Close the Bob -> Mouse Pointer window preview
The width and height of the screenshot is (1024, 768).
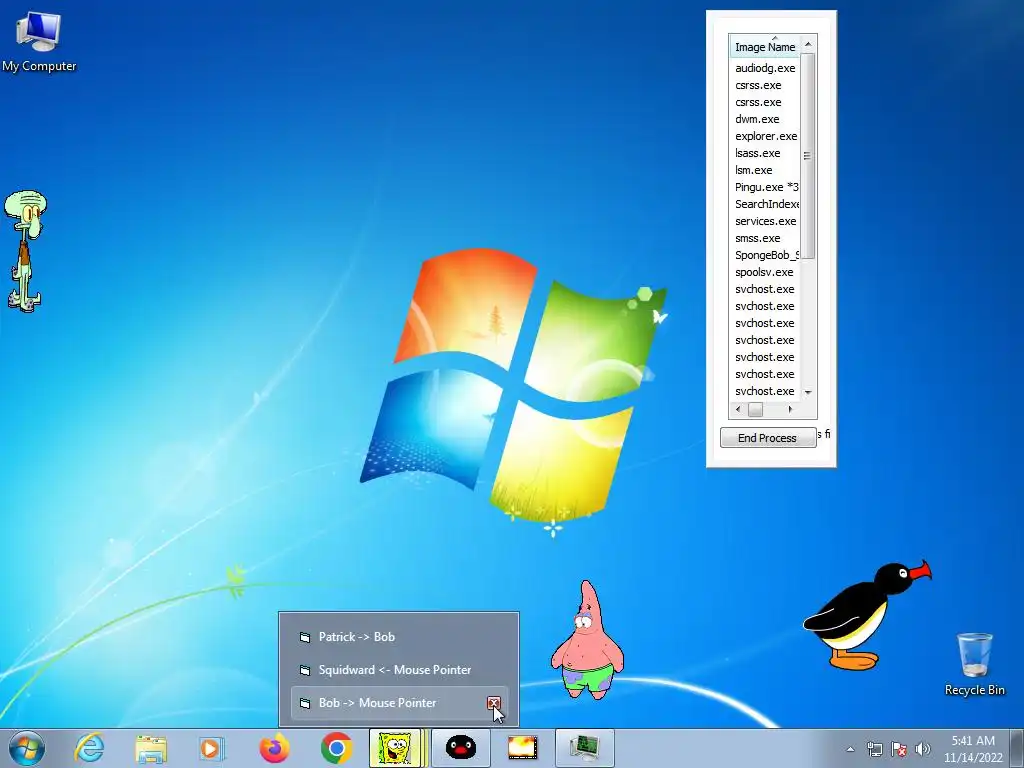494,703
